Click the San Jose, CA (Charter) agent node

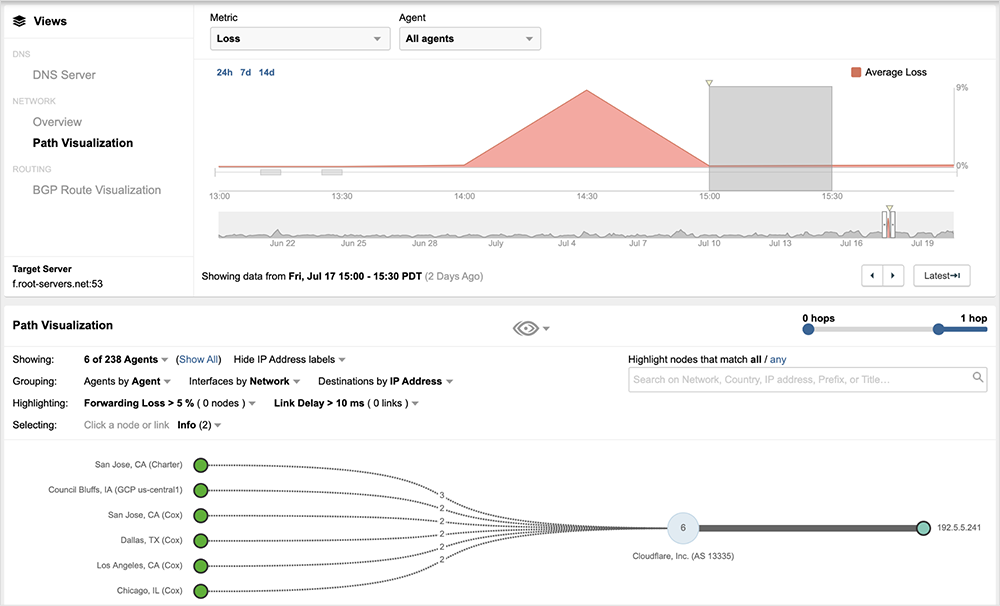point(200,465)
